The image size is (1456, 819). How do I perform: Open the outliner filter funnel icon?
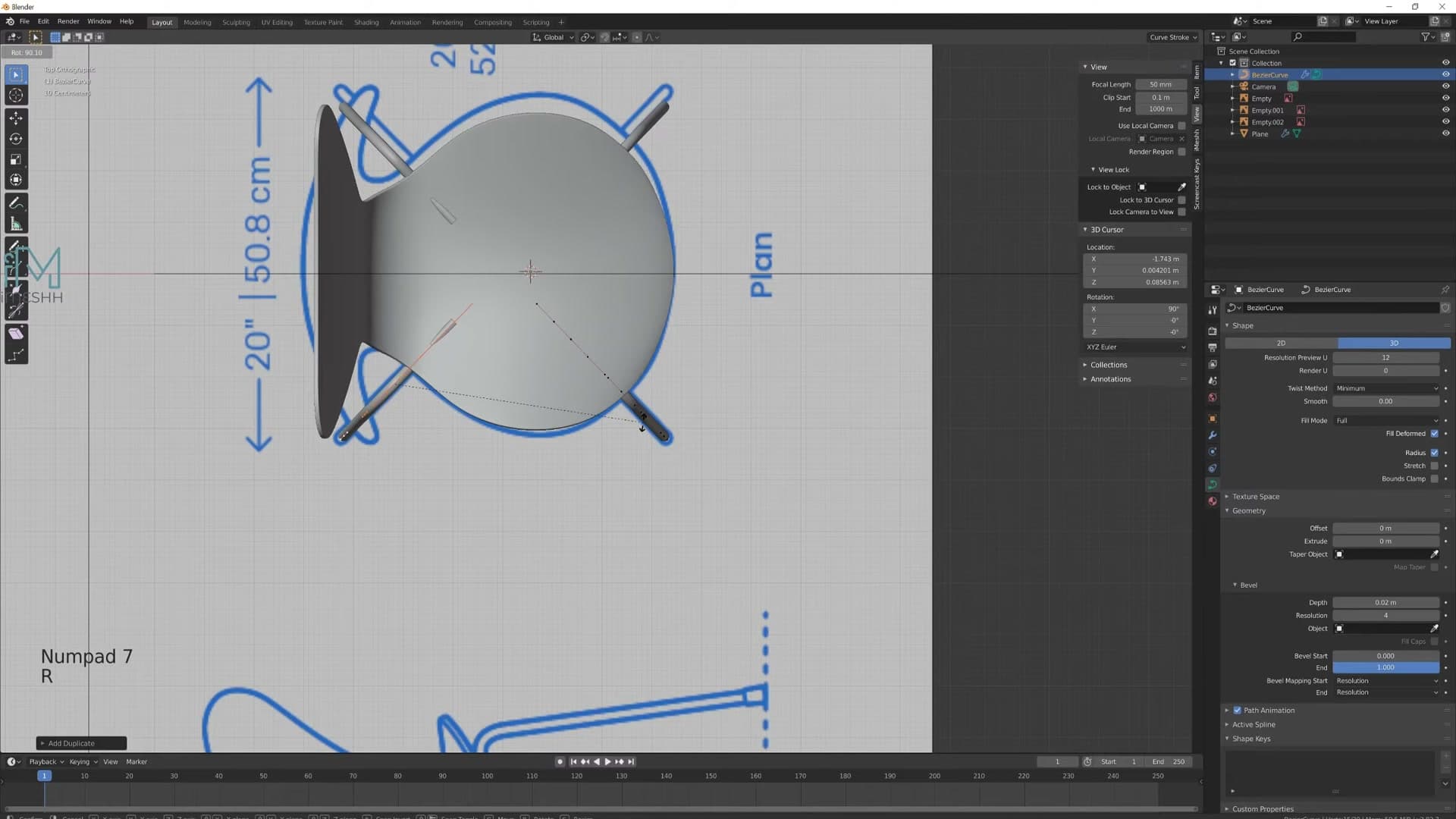(1426, 36)
